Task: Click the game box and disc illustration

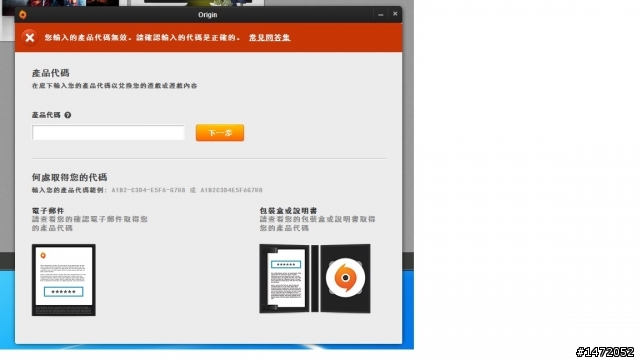Action: click(315, 279)
